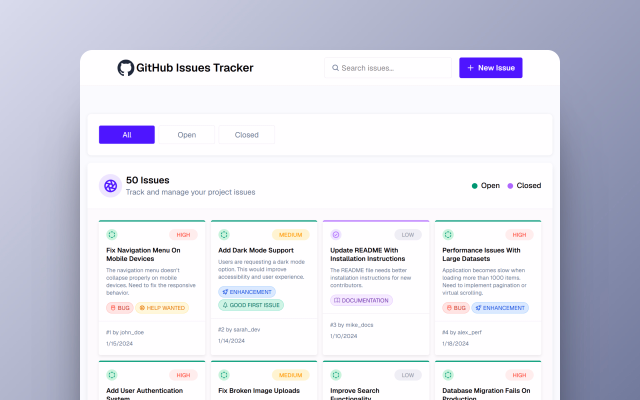
Task: Open issue Add Dark Mode Support
Action: (256, 250)
